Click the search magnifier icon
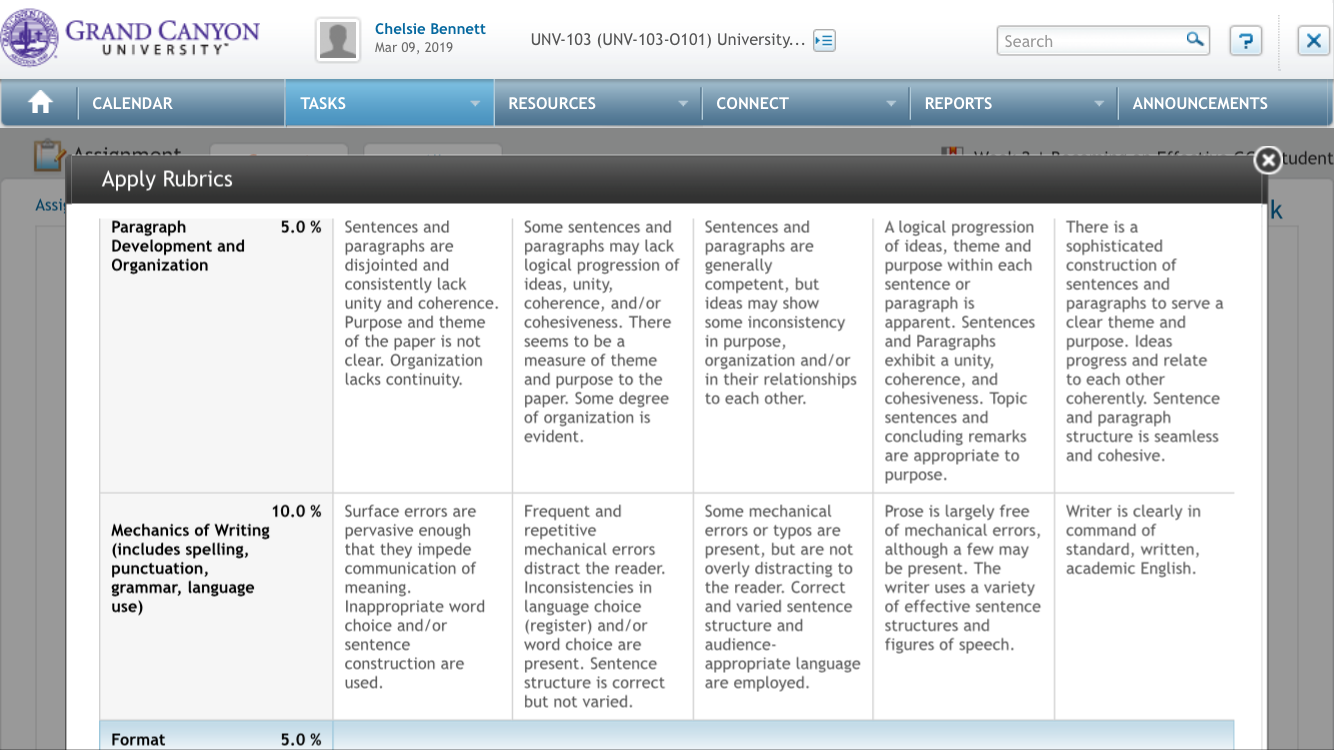The width and height of the screenshot is (1334, 750). pyautogui.click(x=1195, y=40)
